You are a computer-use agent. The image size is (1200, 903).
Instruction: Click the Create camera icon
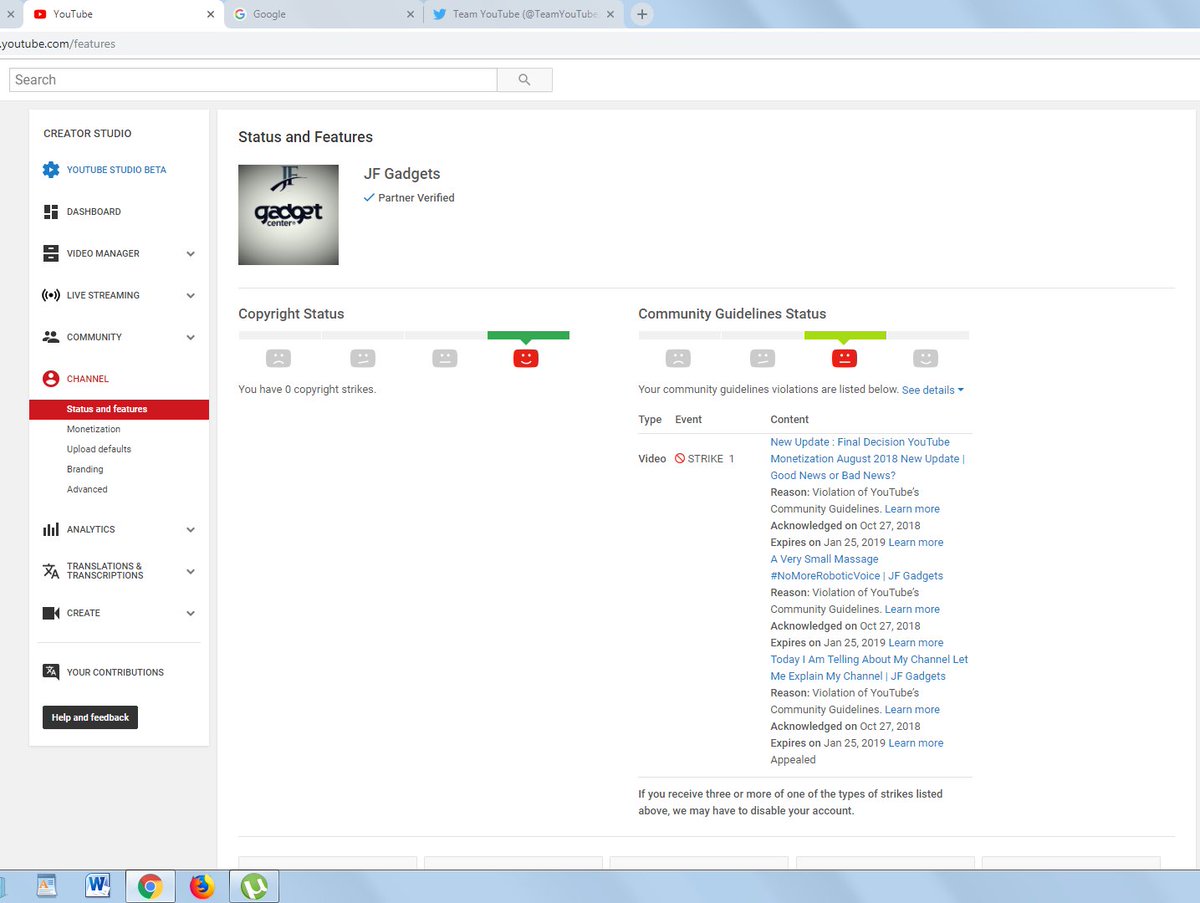[51, 613]
